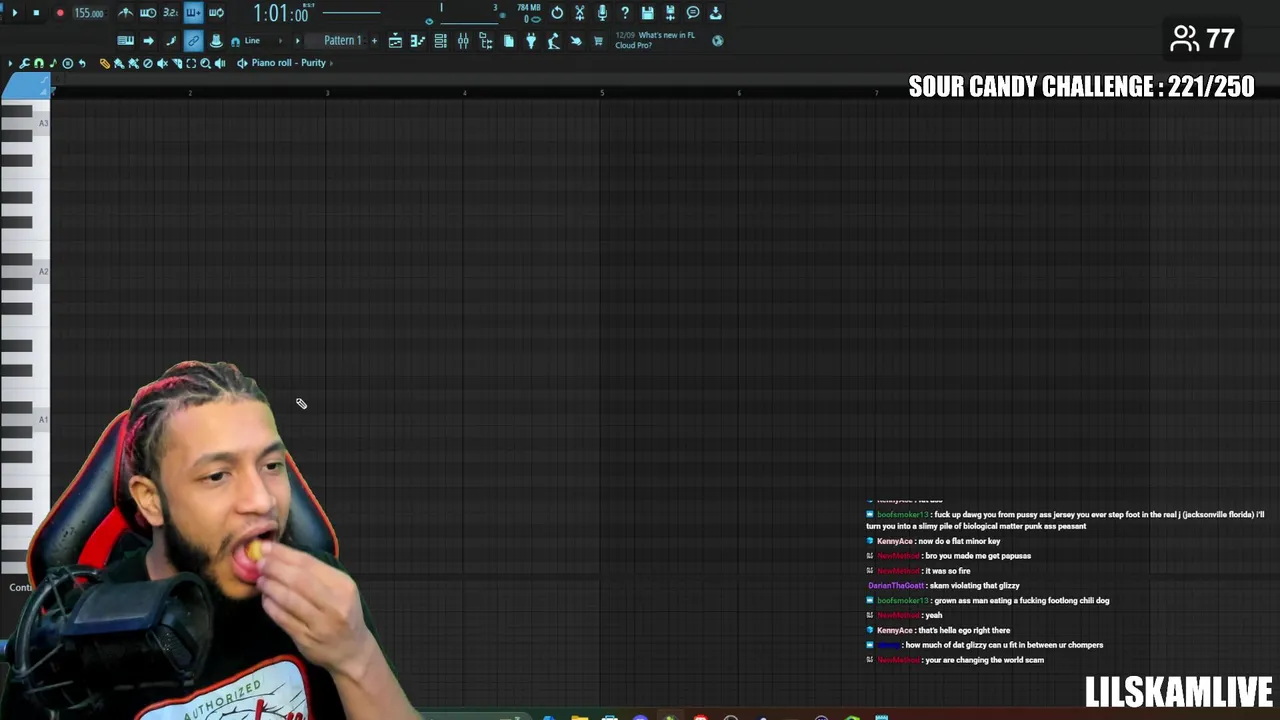The height and width of the screenshot is (720, 1280).
Task: Open the Mixer icon
Action: [x=463, y=41]
